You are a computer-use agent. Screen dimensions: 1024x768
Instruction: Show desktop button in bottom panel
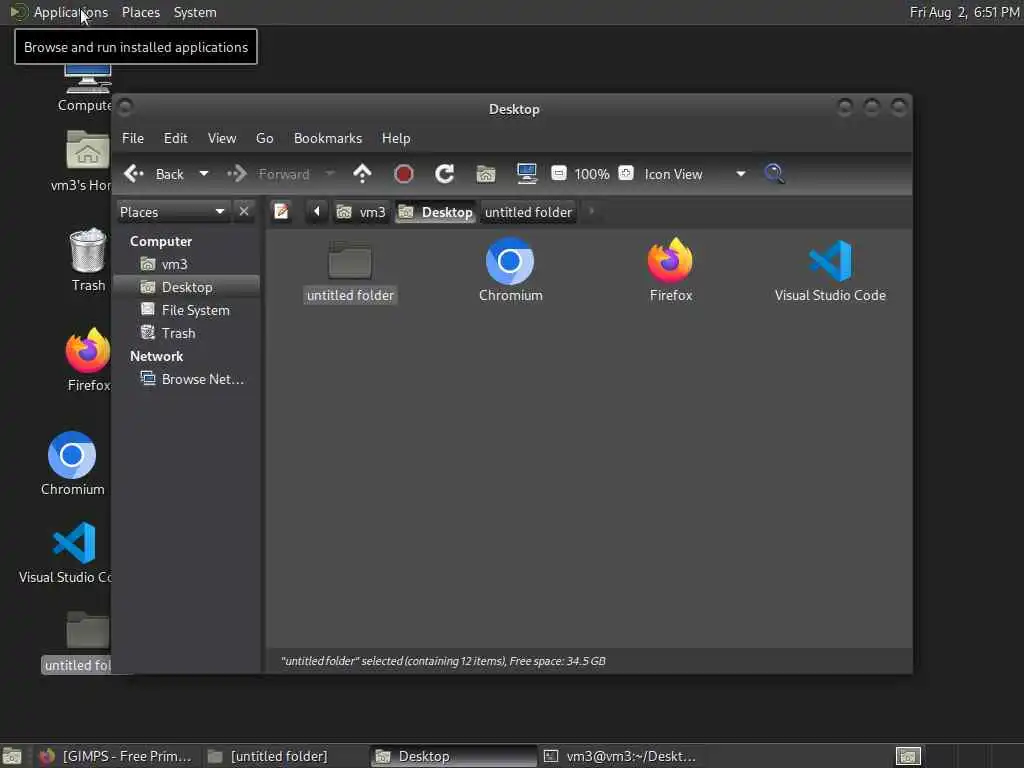pos(12,756)
